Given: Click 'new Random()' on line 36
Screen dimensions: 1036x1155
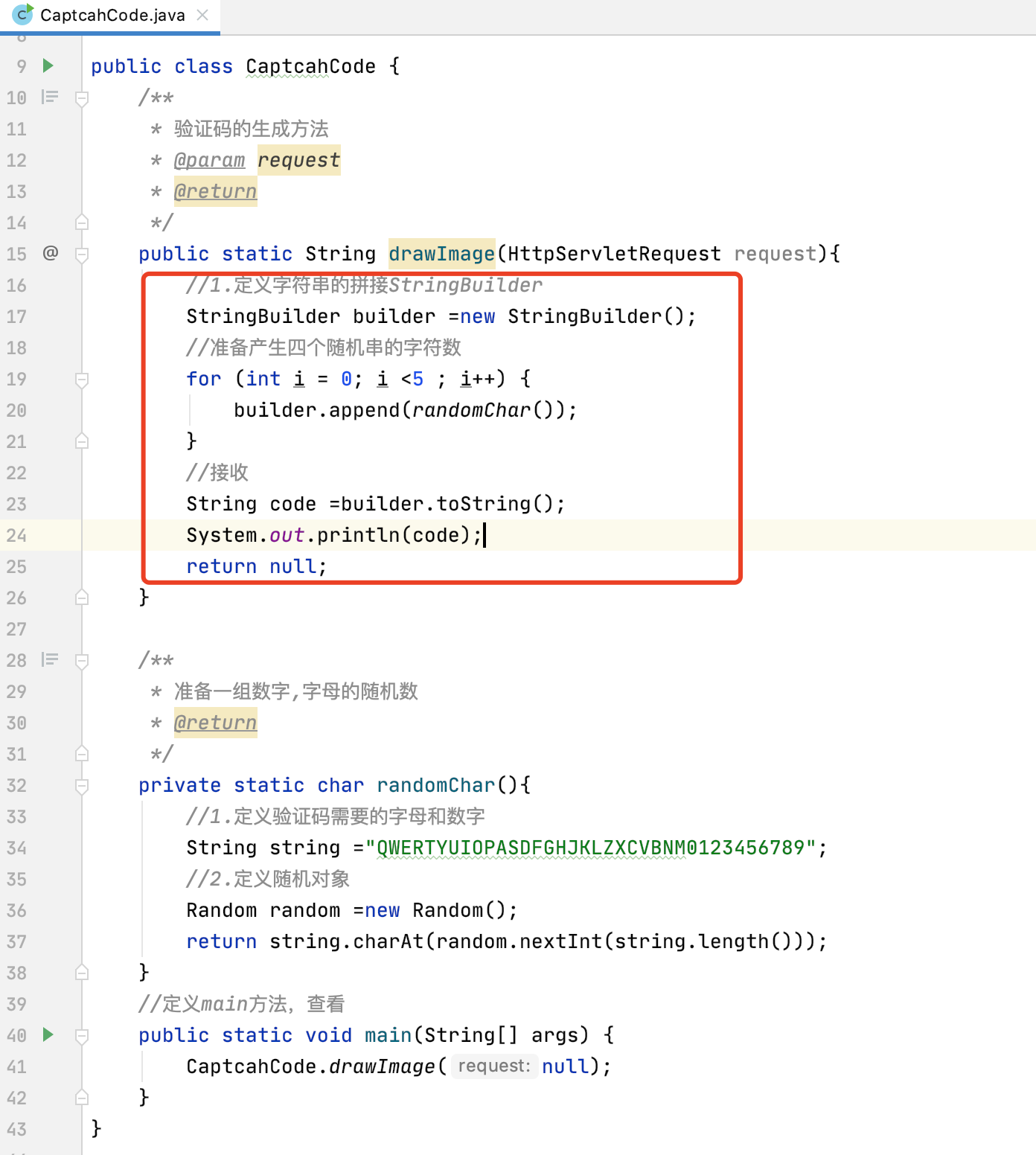Looking at the screenshot, I should point(435,910).
